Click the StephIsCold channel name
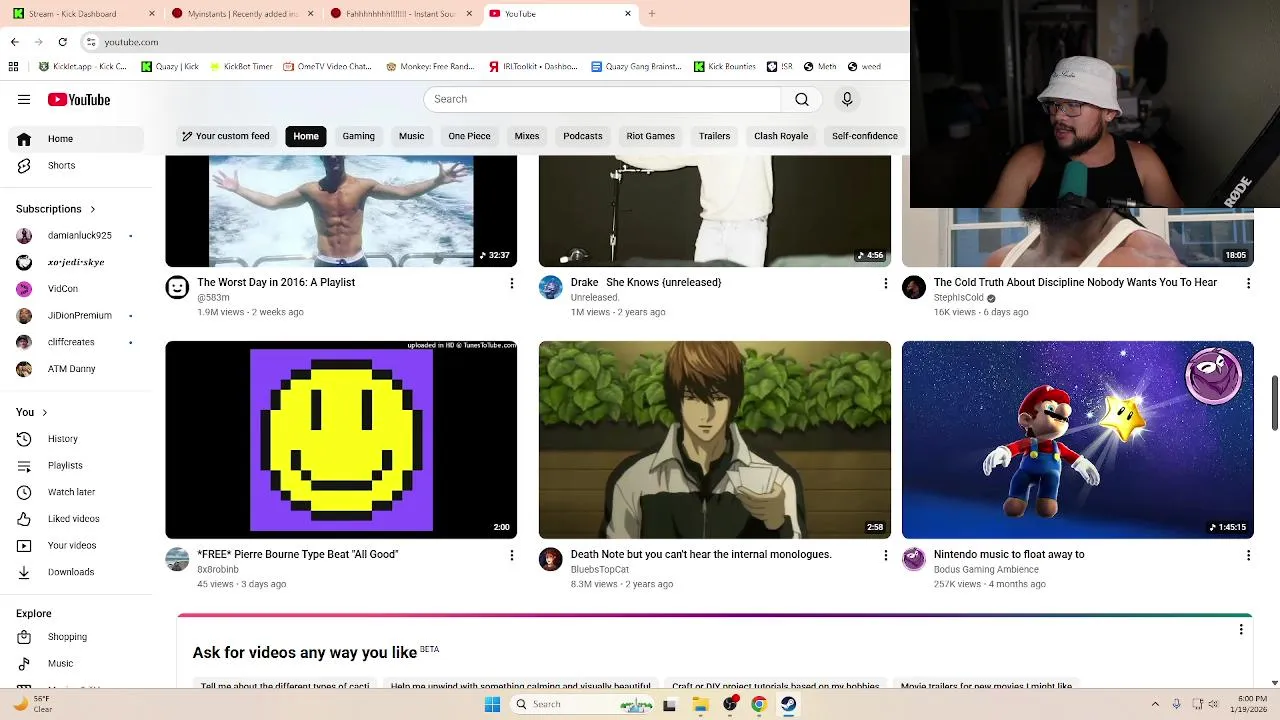The width and height of the screenshot is (1280, 720). pos(958,298)
